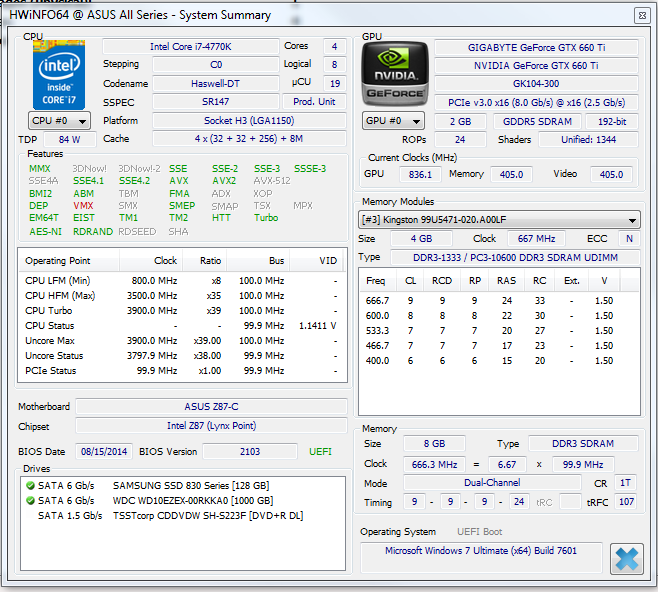This screenshot has height=592, width=658.
Task: Click the green UEFI label
Action: coord(320,451)
